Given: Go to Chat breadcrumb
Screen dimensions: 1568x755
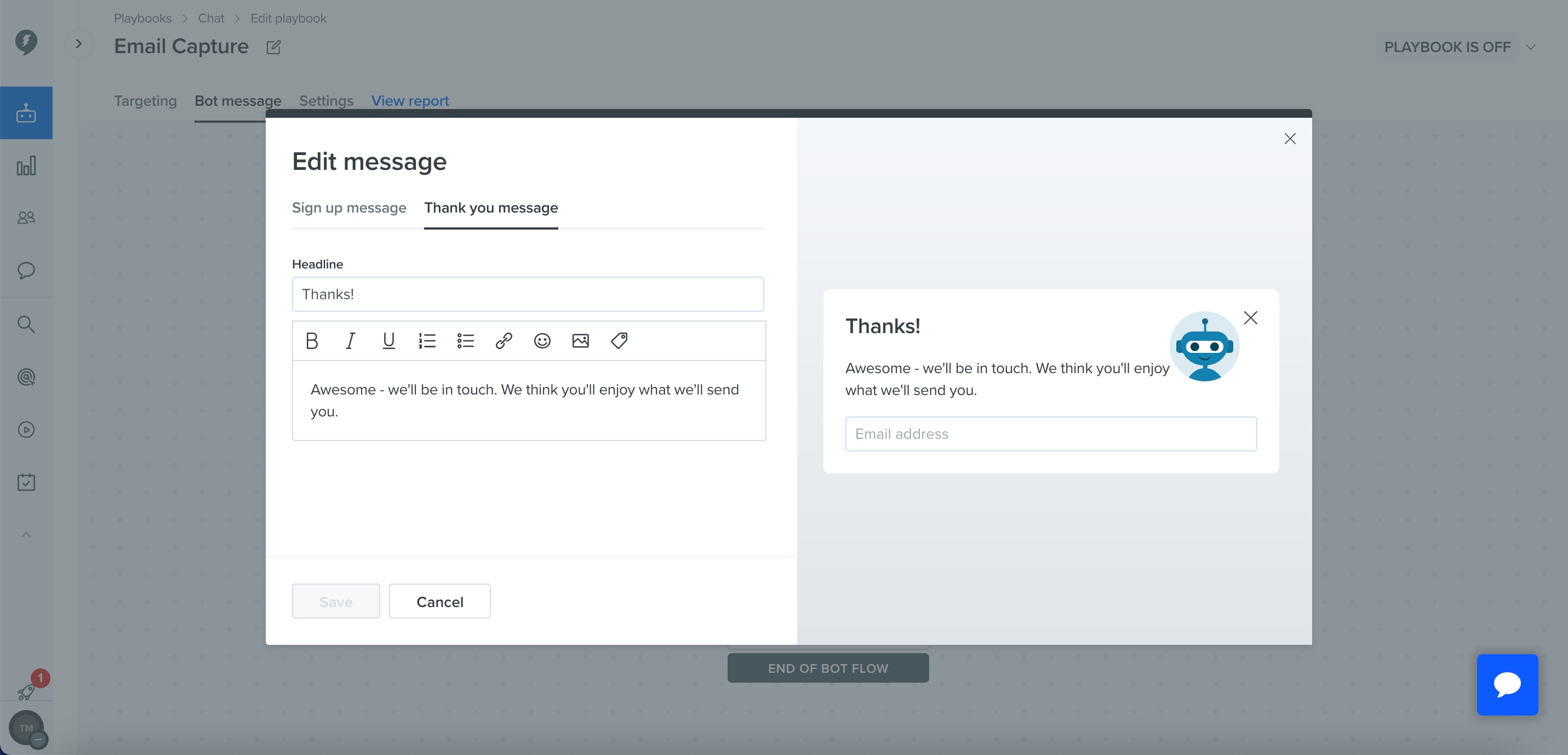Looking at the screenshot, I should point(210,18).
